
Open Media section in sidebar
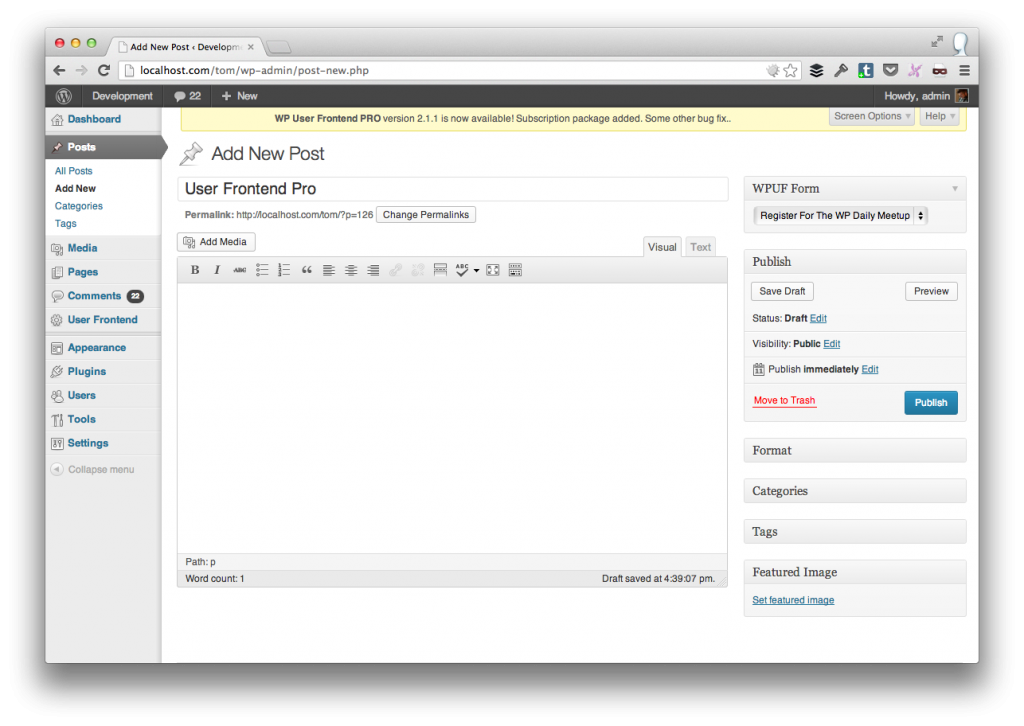coord(82,248)
